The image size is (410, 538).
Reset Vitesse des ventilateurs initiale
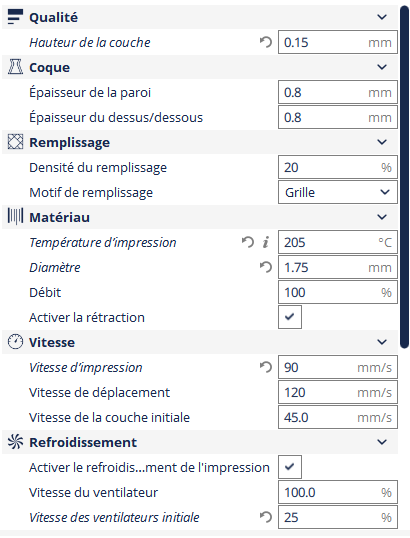(x=266, y=517)
